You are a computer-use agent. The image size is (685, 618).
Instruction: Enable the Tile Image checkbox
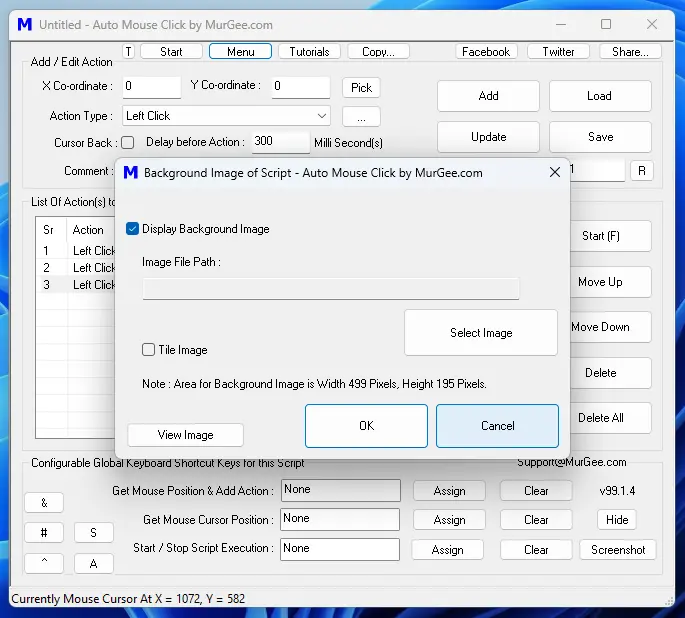(149, 350)
